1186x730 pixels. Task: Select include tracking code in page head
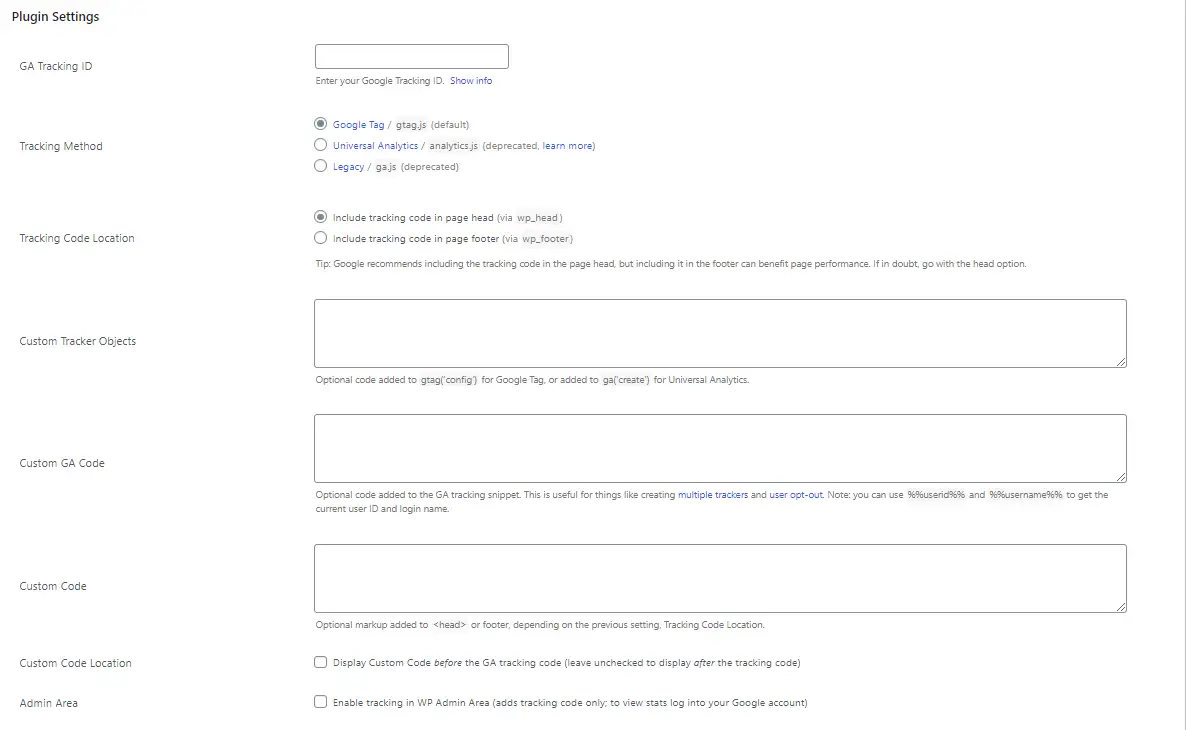pyautogui.click(x=320, y=216)
